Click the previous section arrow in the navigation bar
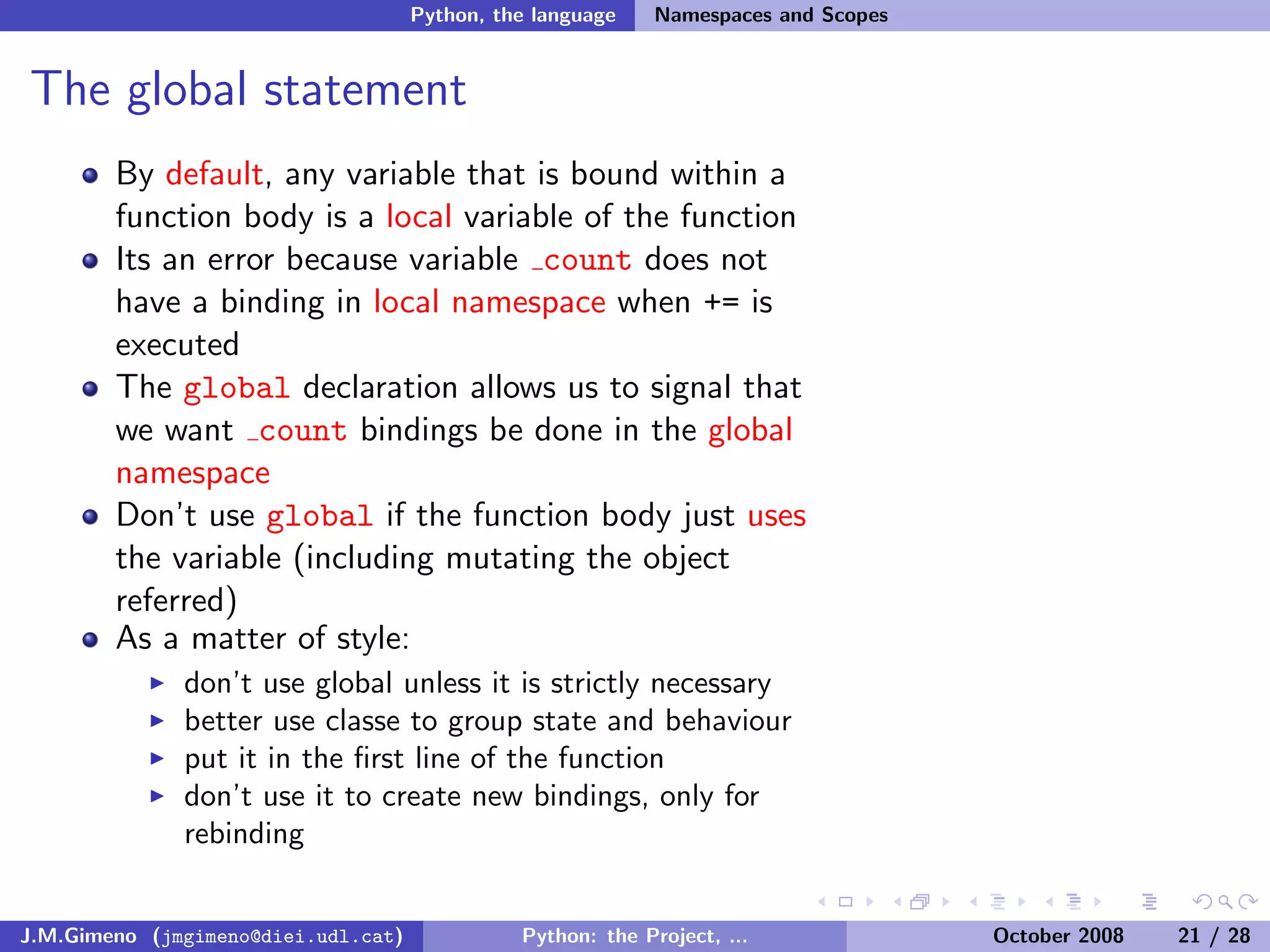This screenshot has height=952, width=1270. (1049, 902)
